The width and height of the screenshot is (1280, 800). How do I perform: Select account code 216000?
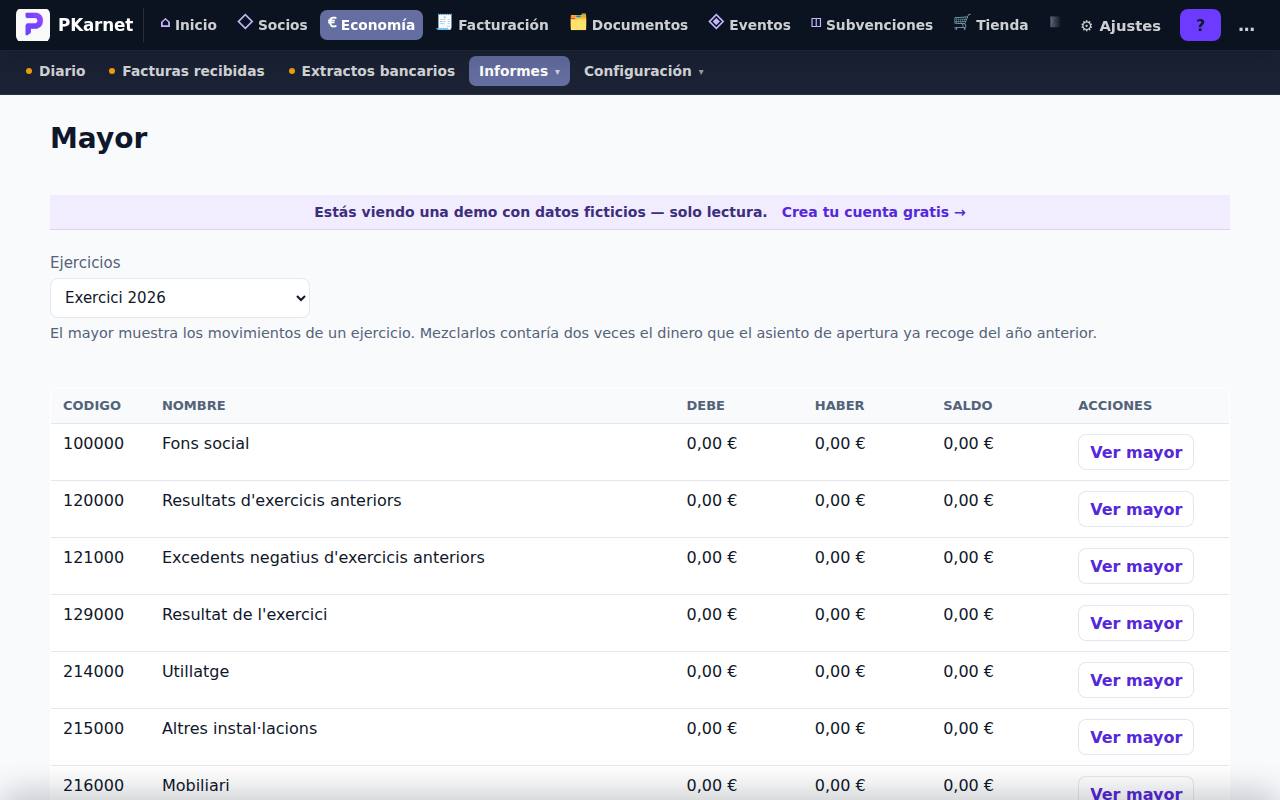click(x=94, y=785)
